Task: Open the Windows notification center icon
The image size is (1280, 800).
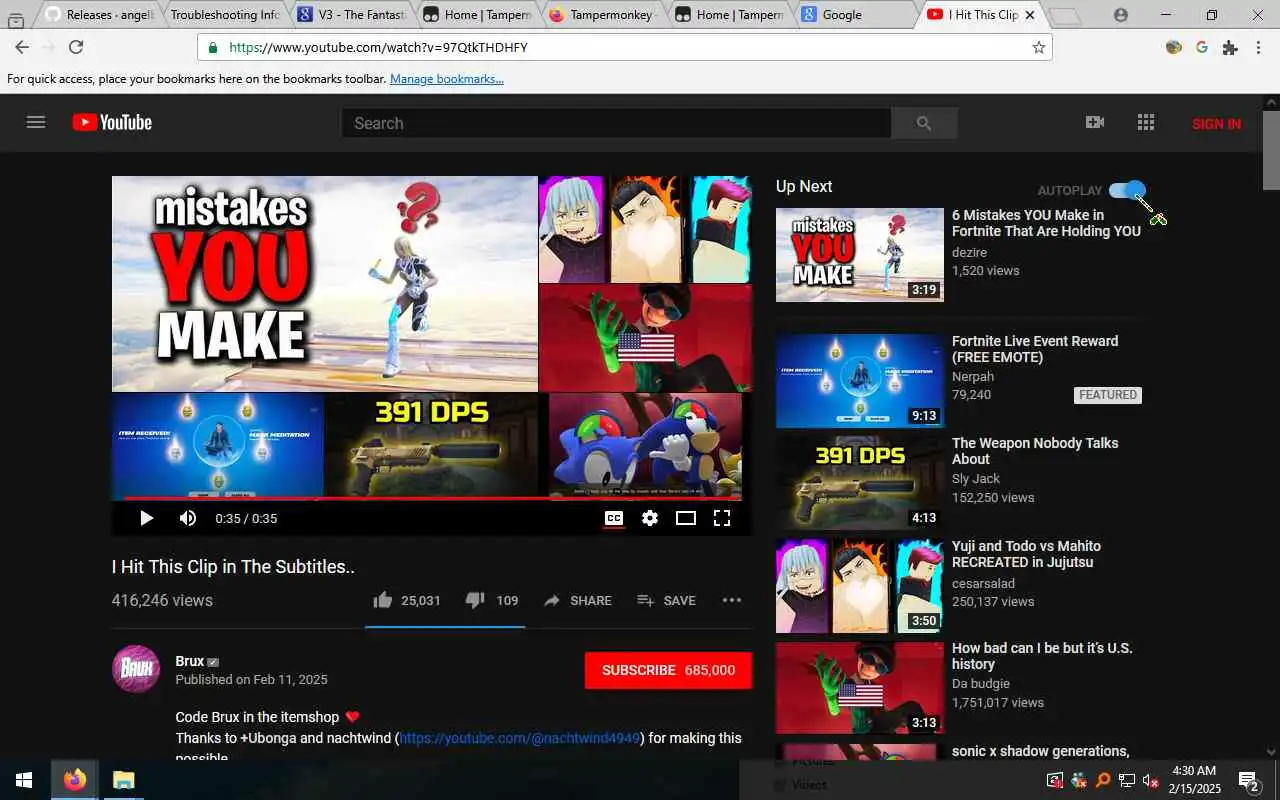Action: [x=1249, y=780]
